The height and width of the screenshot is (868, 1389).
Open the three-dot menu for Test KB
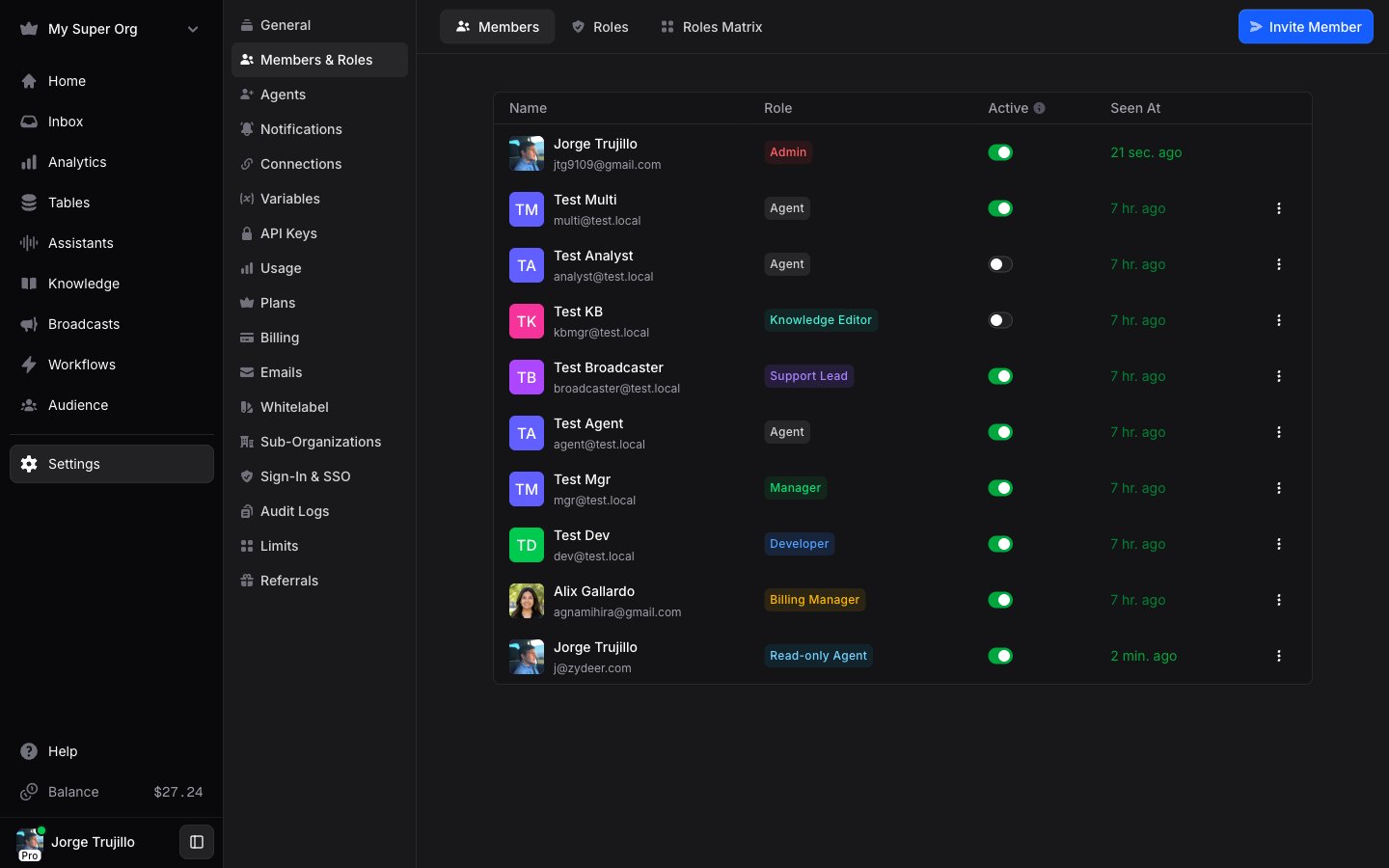tap(1279, 320)
